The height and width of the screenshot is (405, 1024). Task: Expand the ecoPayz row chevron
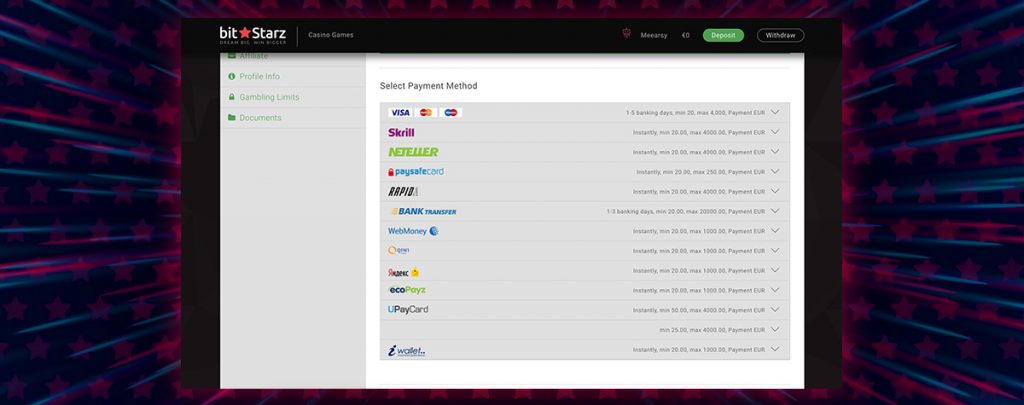(775, 290)
